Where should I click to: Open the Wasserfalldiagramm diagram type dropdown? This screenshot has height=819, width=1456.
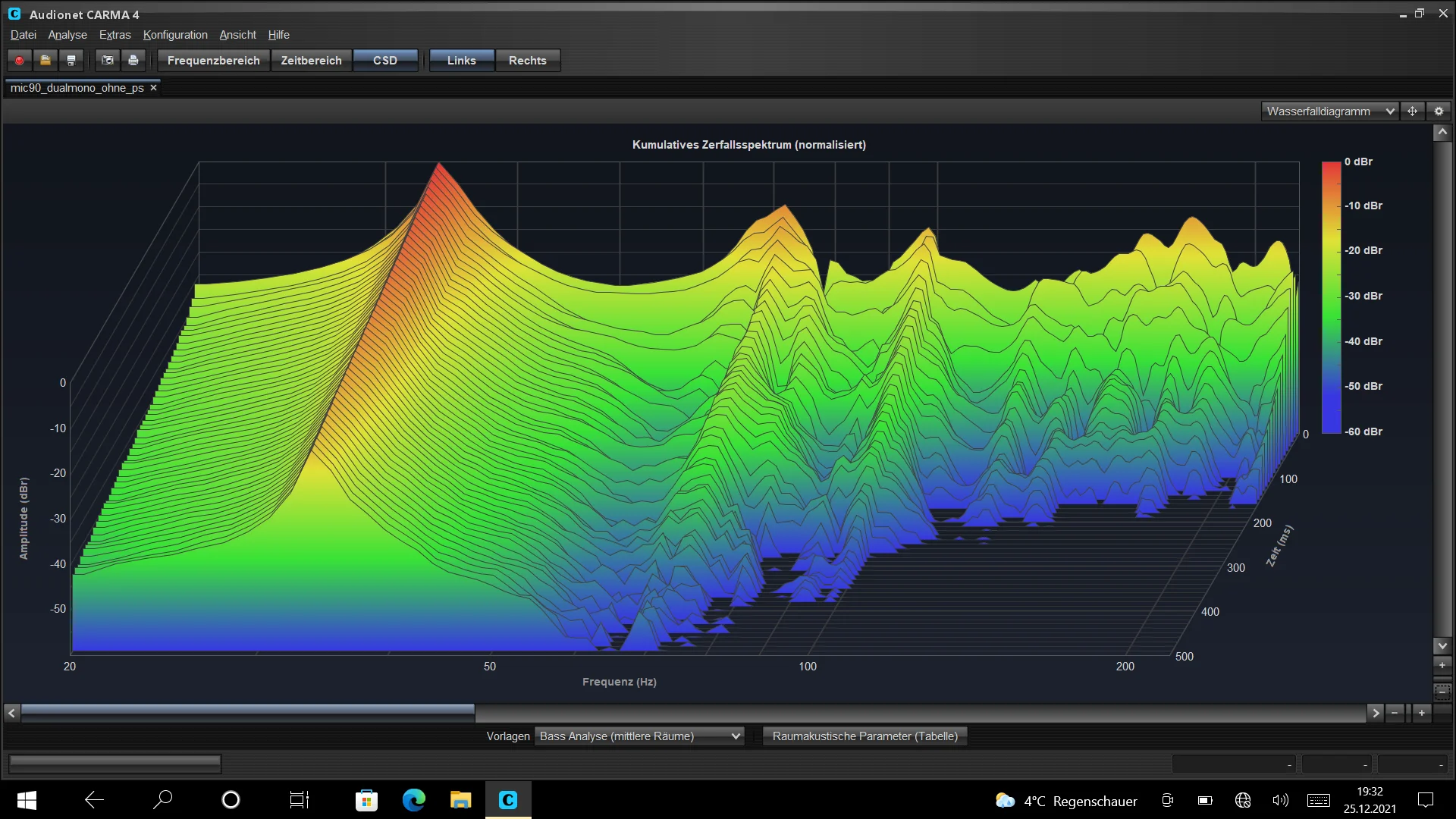(1330, 111)
